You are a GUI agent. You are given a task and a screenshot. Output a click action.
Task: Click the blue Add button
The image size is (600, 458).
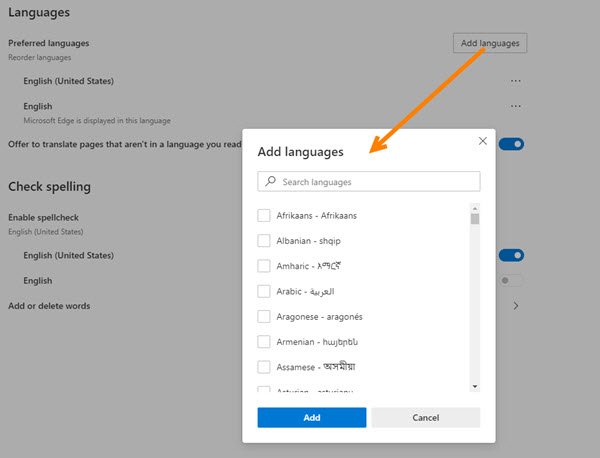pyautogui.click(x=311, y=417)
